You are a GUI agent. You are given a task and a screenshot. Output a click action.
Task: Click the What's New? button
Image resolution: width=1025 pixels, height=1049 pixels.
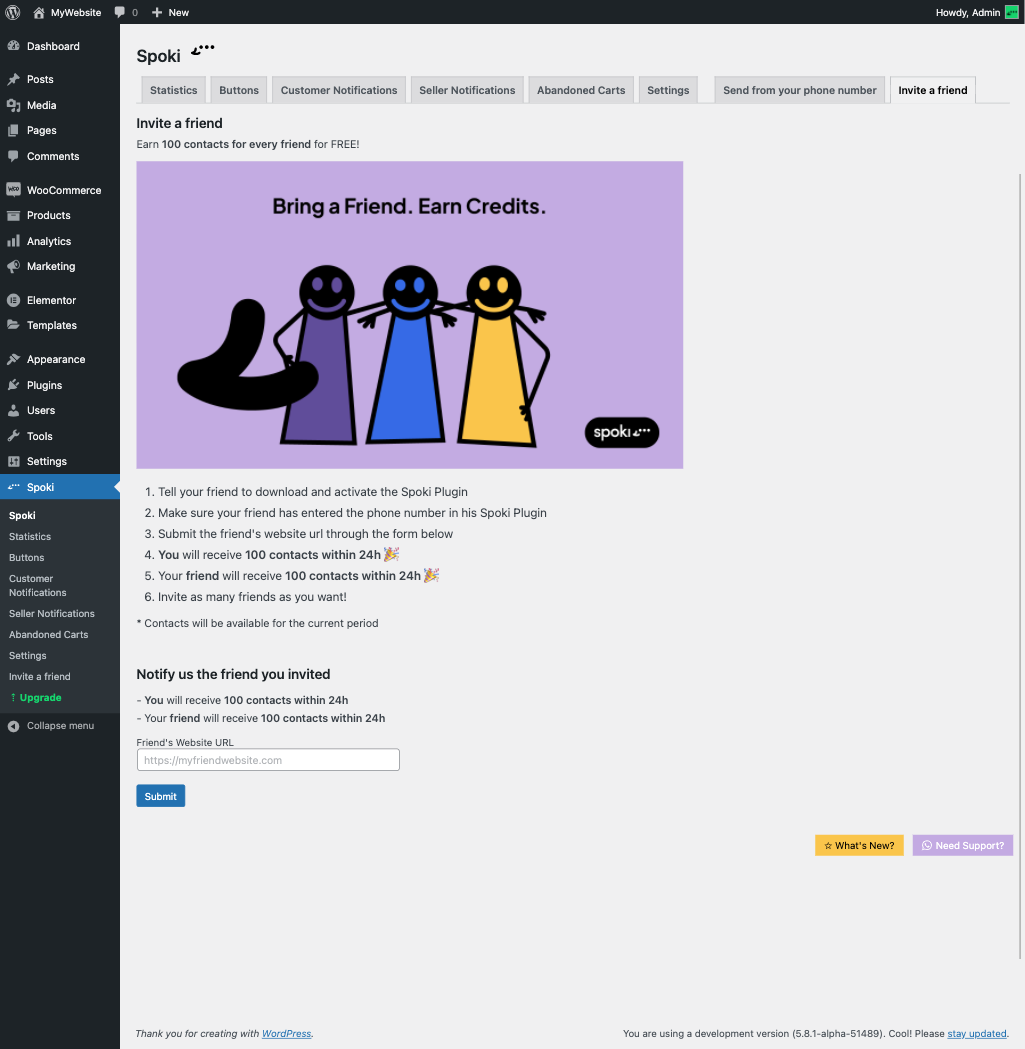click(859, 846)
